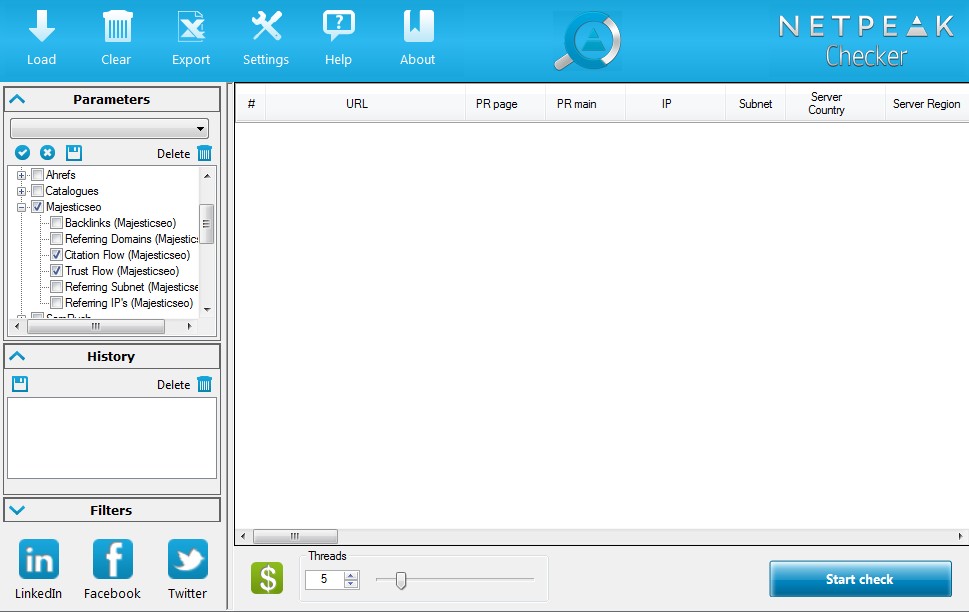Expand the Catalogues tree node
The image size is (969, 612).
pos(22,192)
